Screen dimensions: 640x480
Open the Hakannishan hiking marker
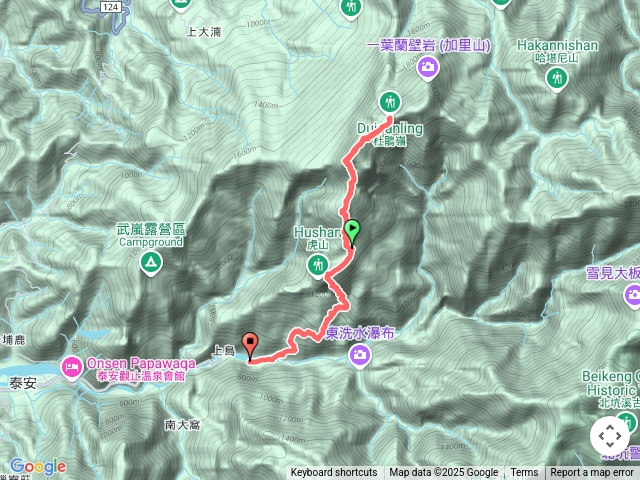557,79
